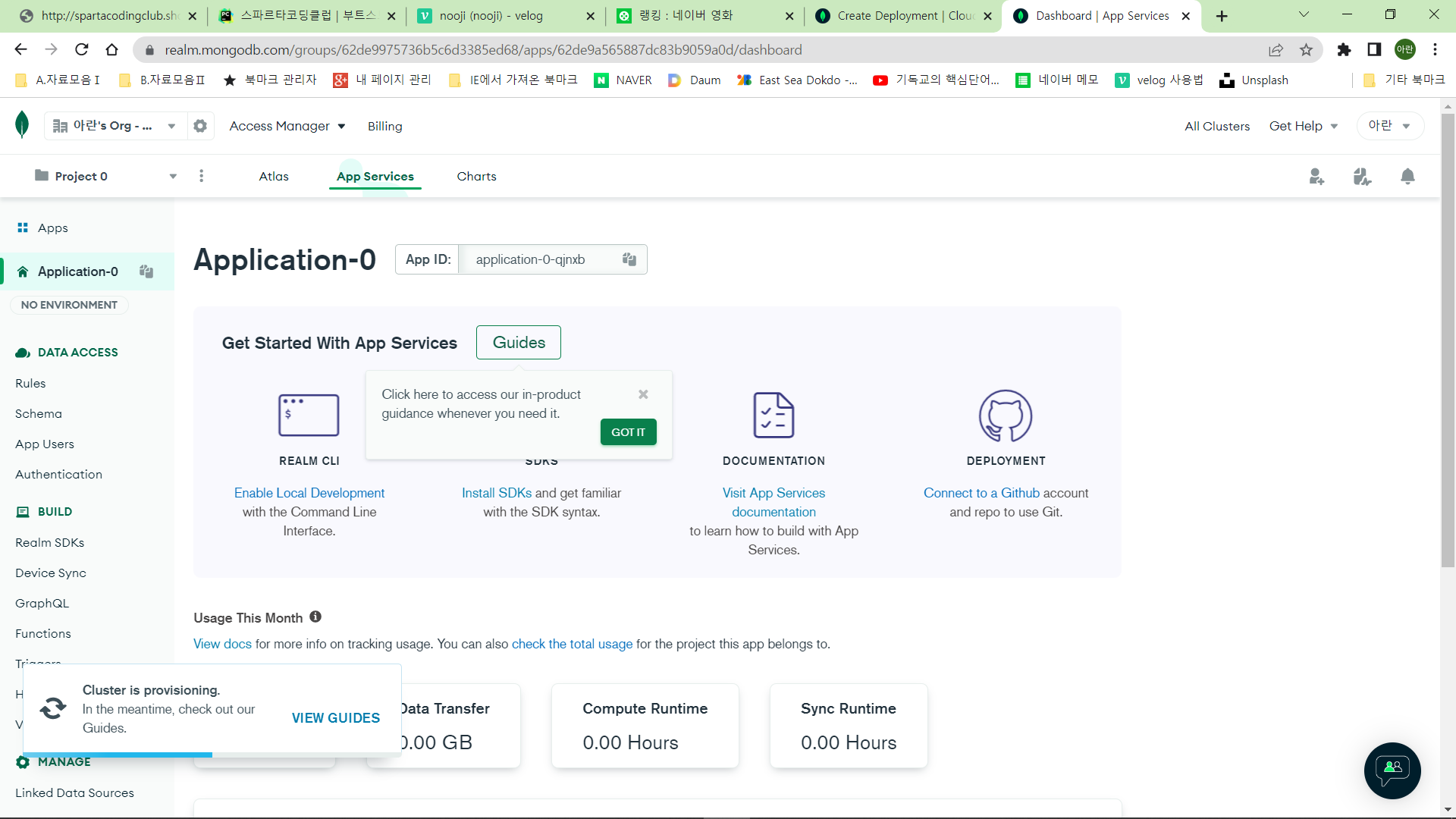
Task: Click the GOT IT button
Action: (628, 432)
